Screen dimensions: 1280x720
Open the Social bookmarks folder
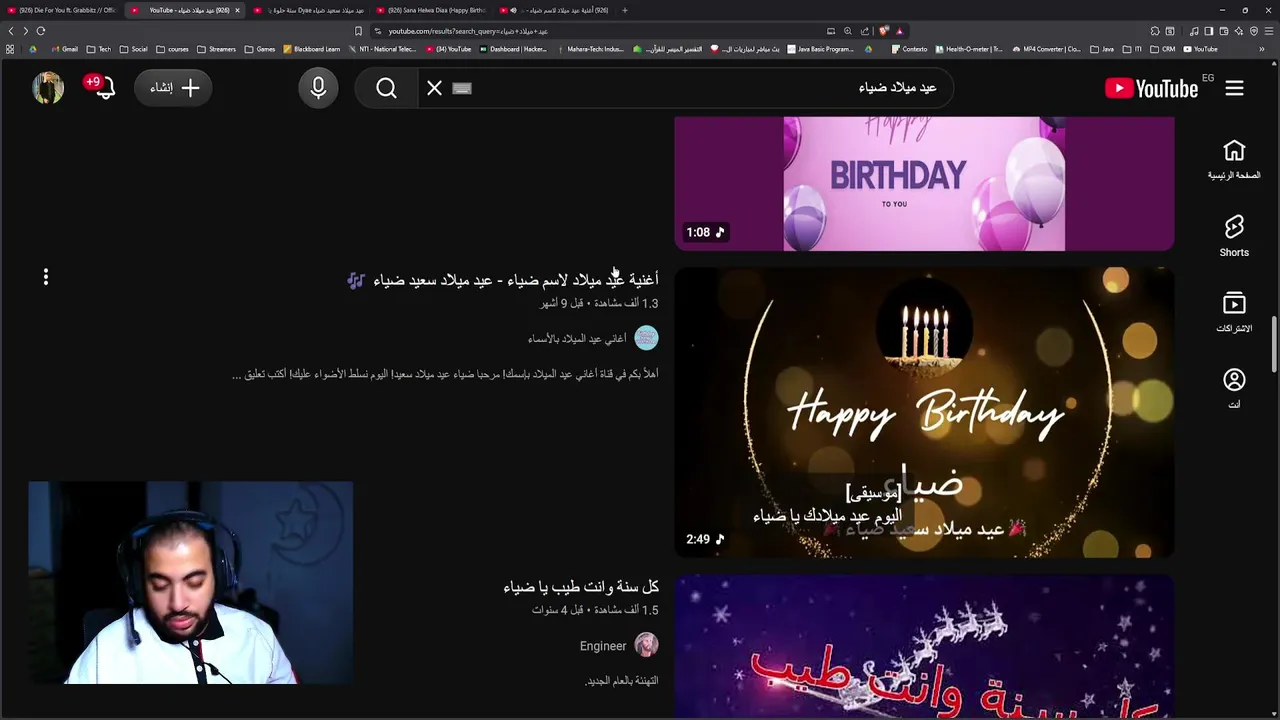coord(133,49)
